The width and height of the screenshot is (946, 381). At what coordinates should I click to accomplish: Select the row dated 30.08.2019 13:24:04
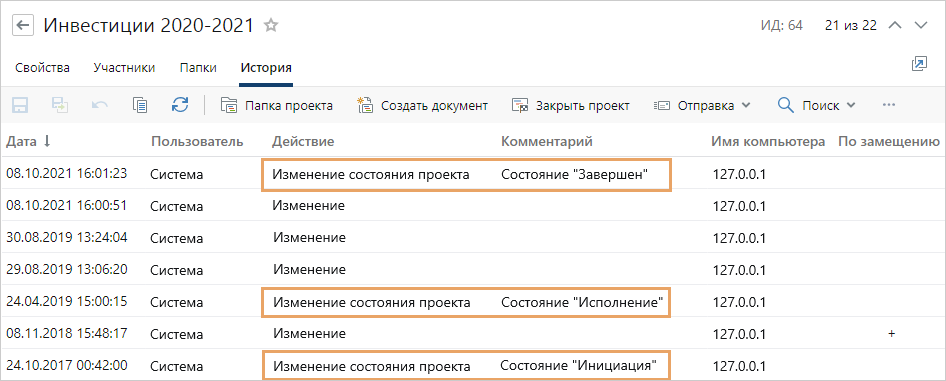coord(472,238)
